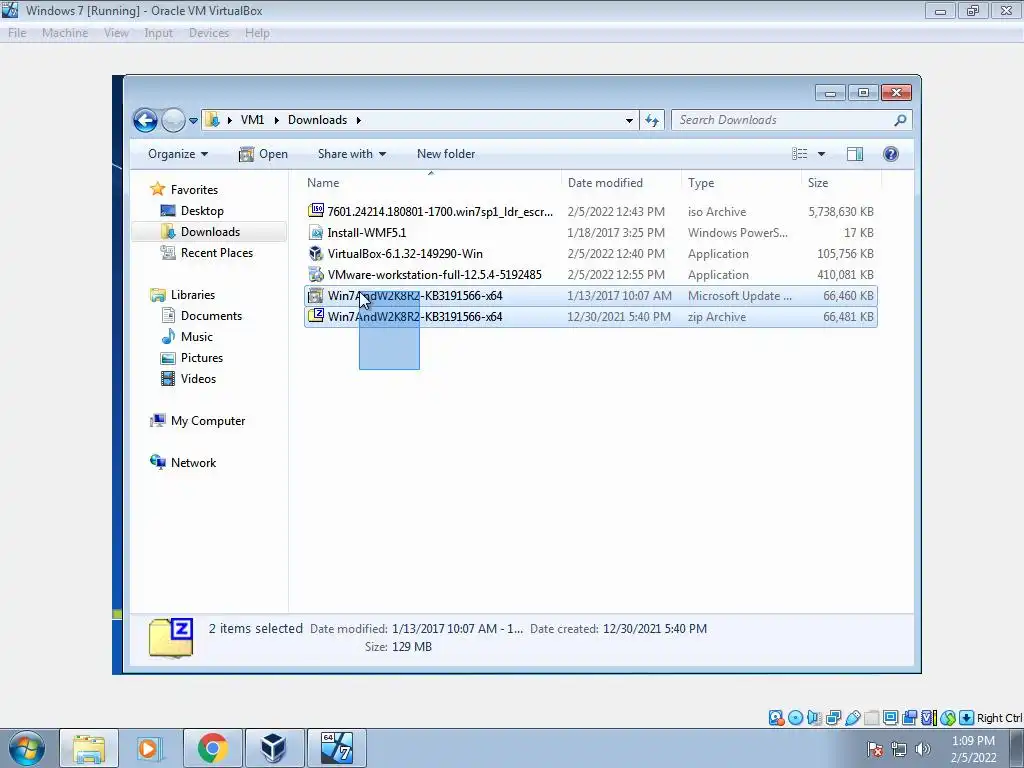Click VirtualBox hard disk status icon
This screenshot has height=768, width=1024.
coord(776,718)
